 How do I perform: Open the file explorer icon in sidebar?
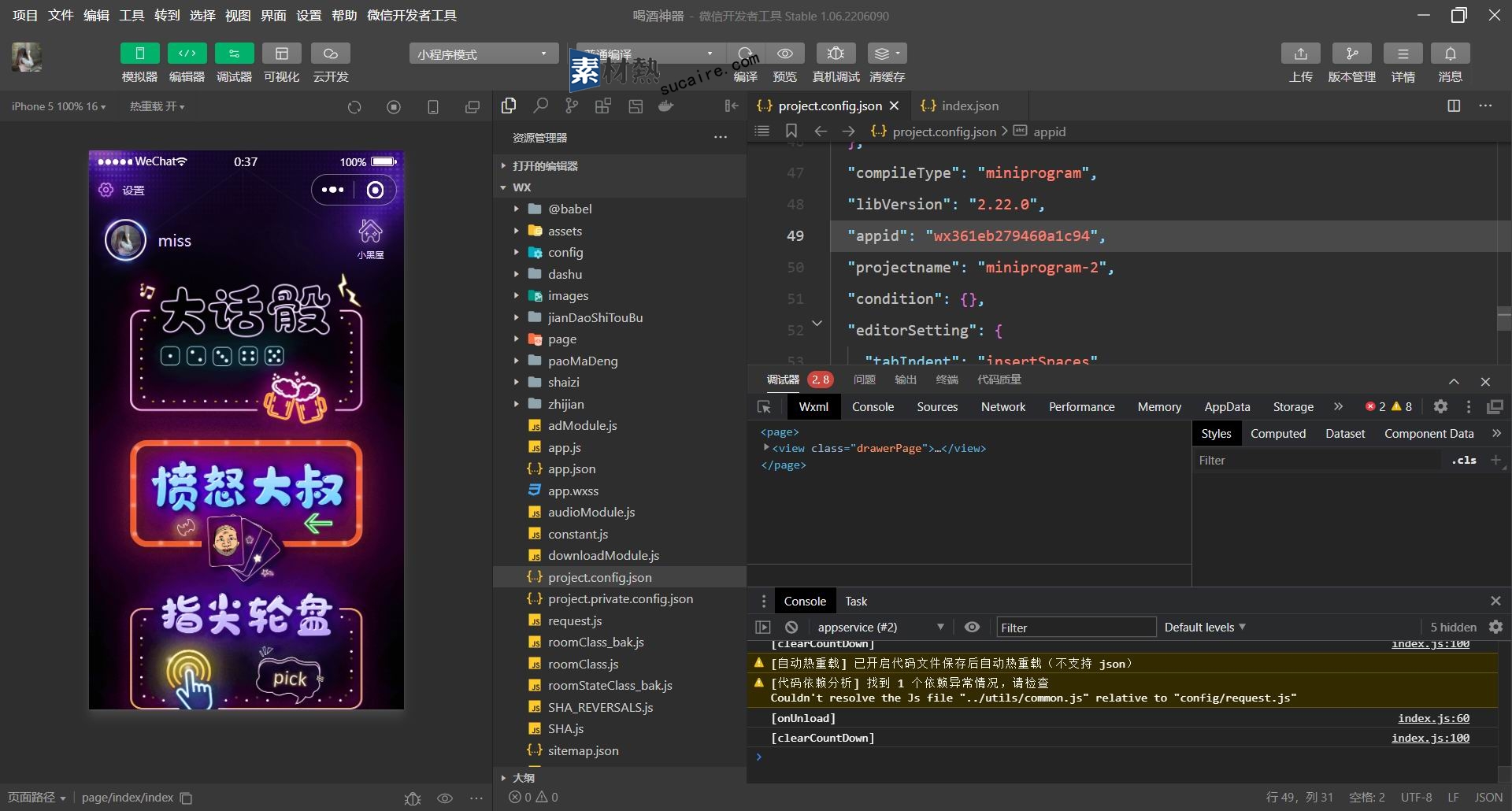pyautogui.click(x=509, y=106)
